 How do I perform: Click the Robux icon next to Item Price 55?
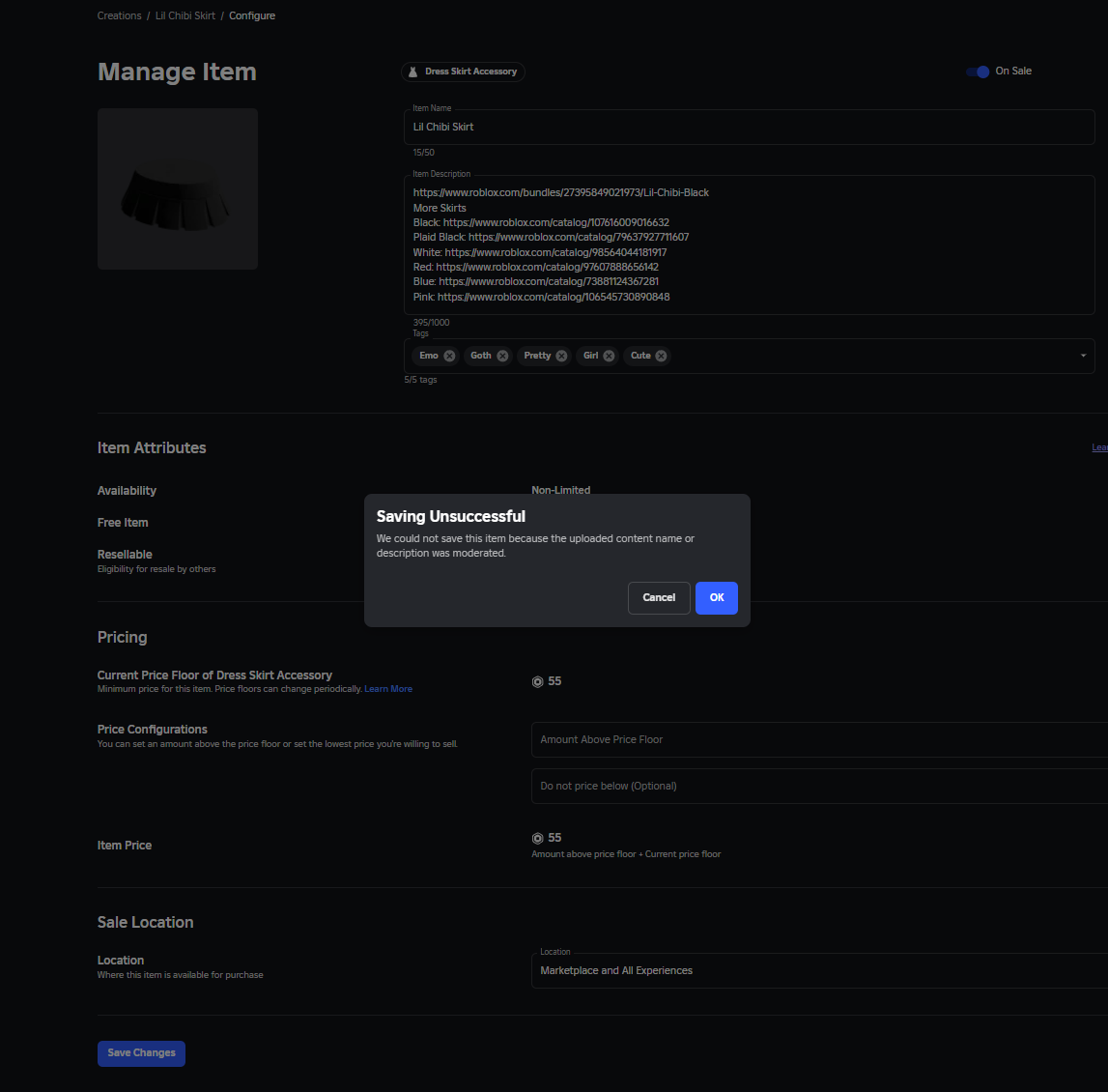pyautogui.click(x=537, y=838)
